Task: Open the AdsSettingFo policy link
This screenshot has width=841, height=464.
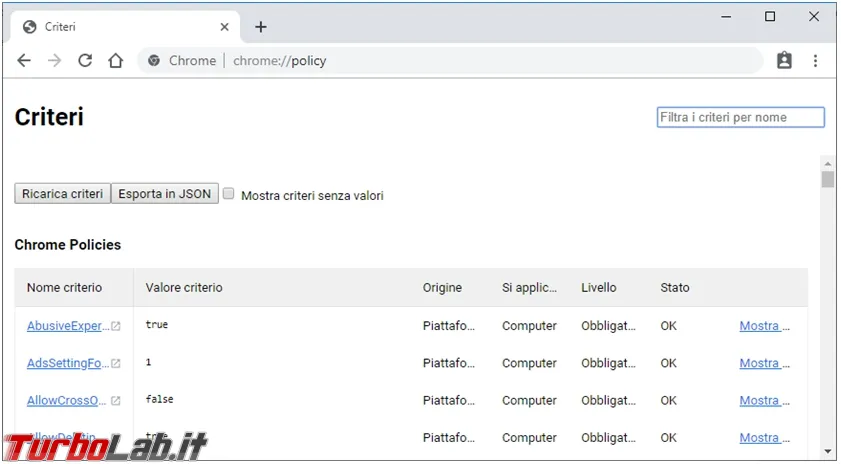Action: click(68, 363)
